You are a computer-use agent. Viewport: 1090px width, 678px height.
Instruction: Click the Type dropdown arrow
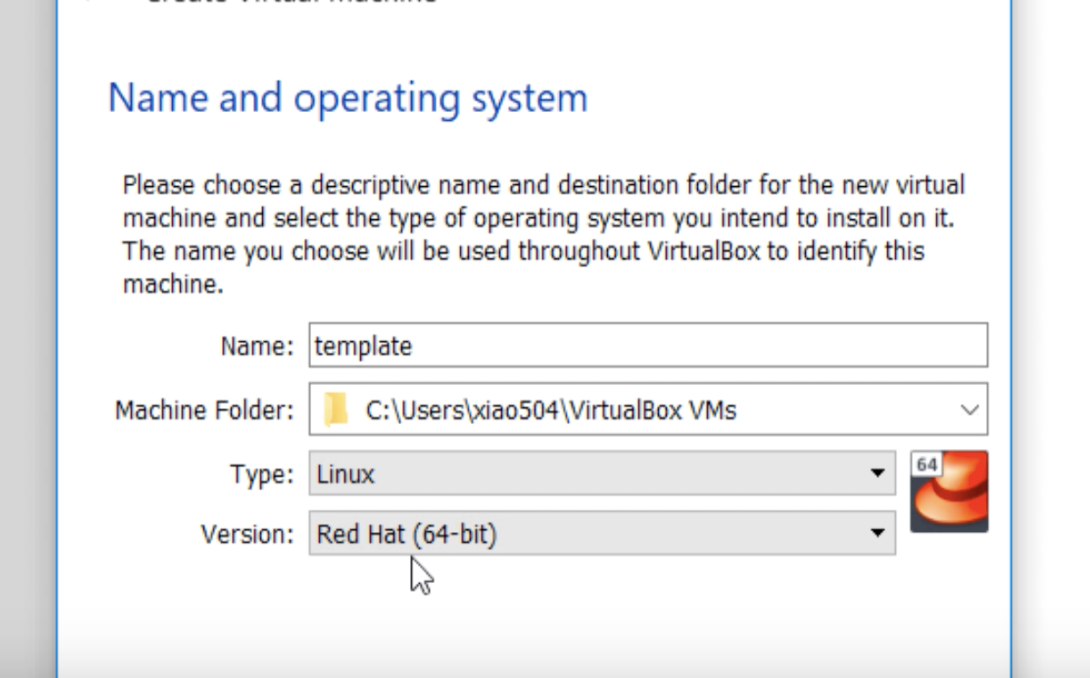pyautogui.click(x=877, y=474)
